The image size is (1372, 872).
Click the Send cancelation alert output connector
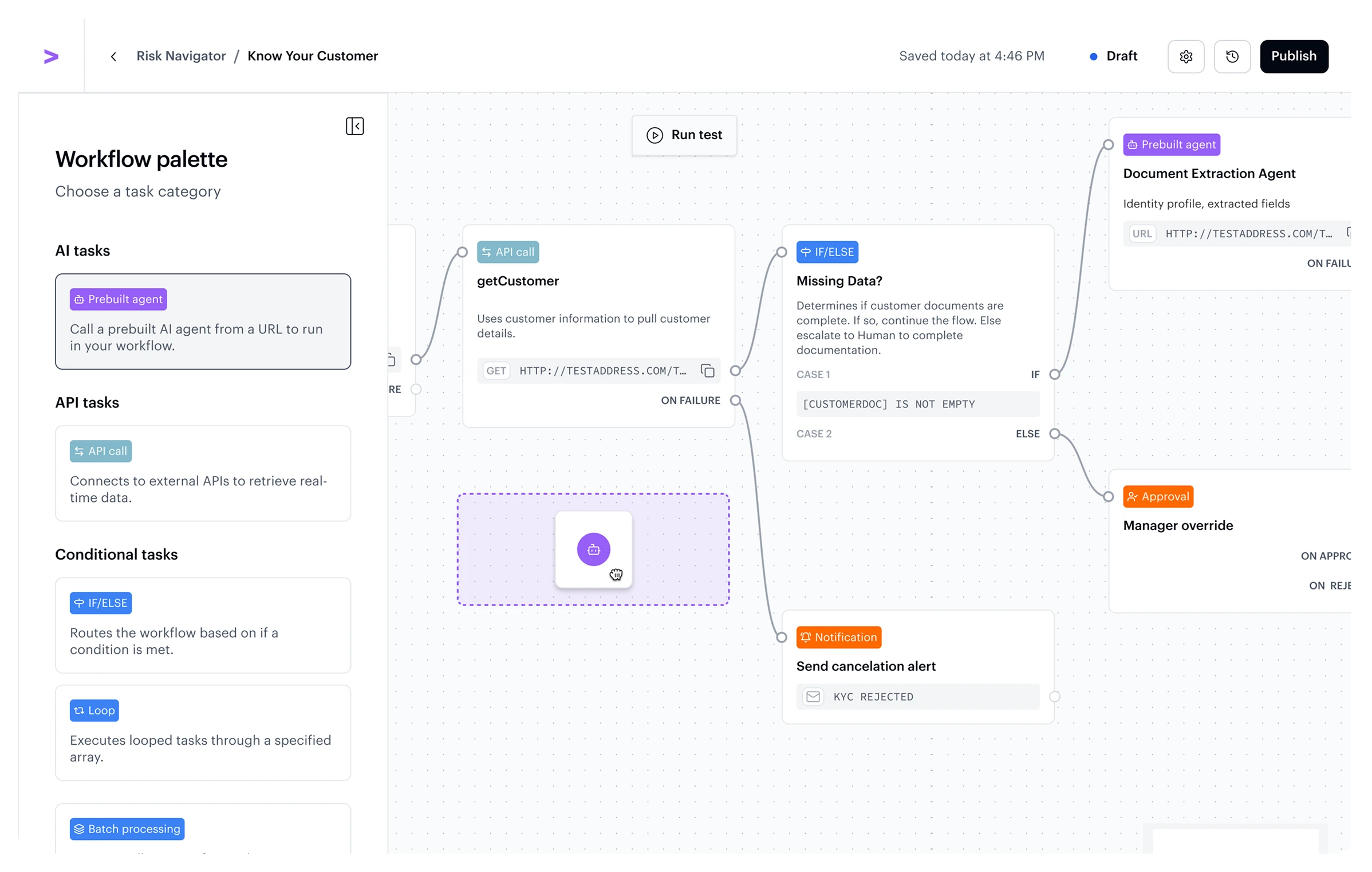click(1054, 697)
